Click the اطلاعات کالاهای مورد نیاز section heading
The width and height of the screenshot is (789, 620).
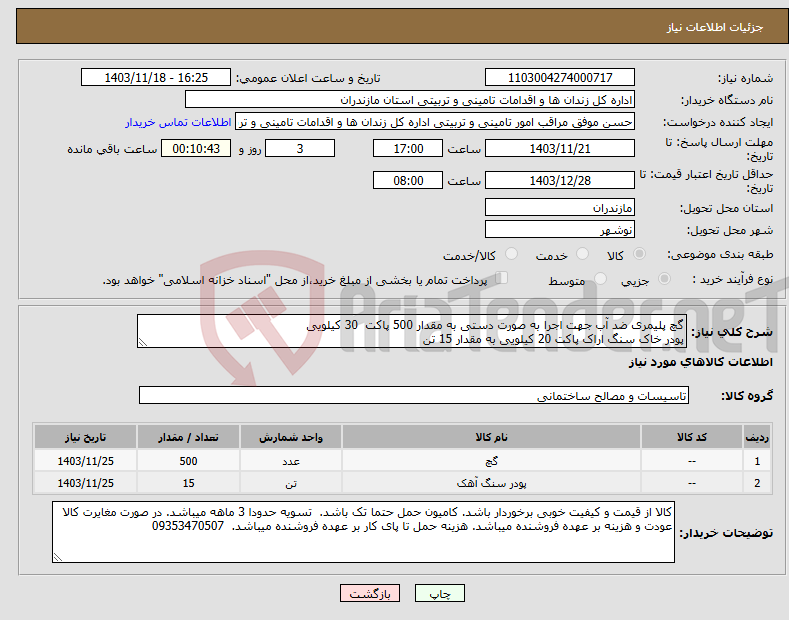[x=700, y=362]
